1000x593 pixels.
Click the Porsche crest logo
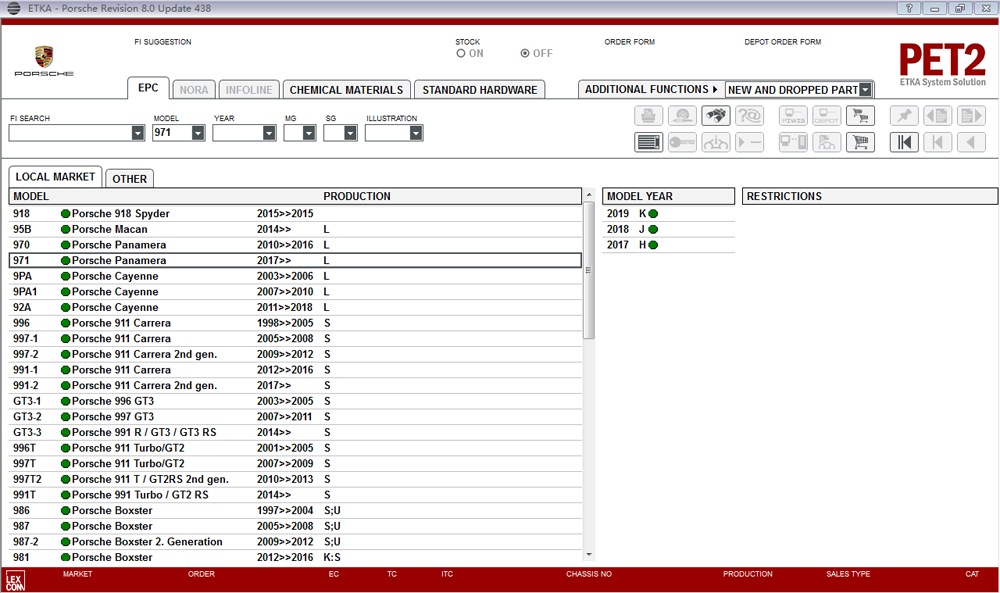[44, 57]
